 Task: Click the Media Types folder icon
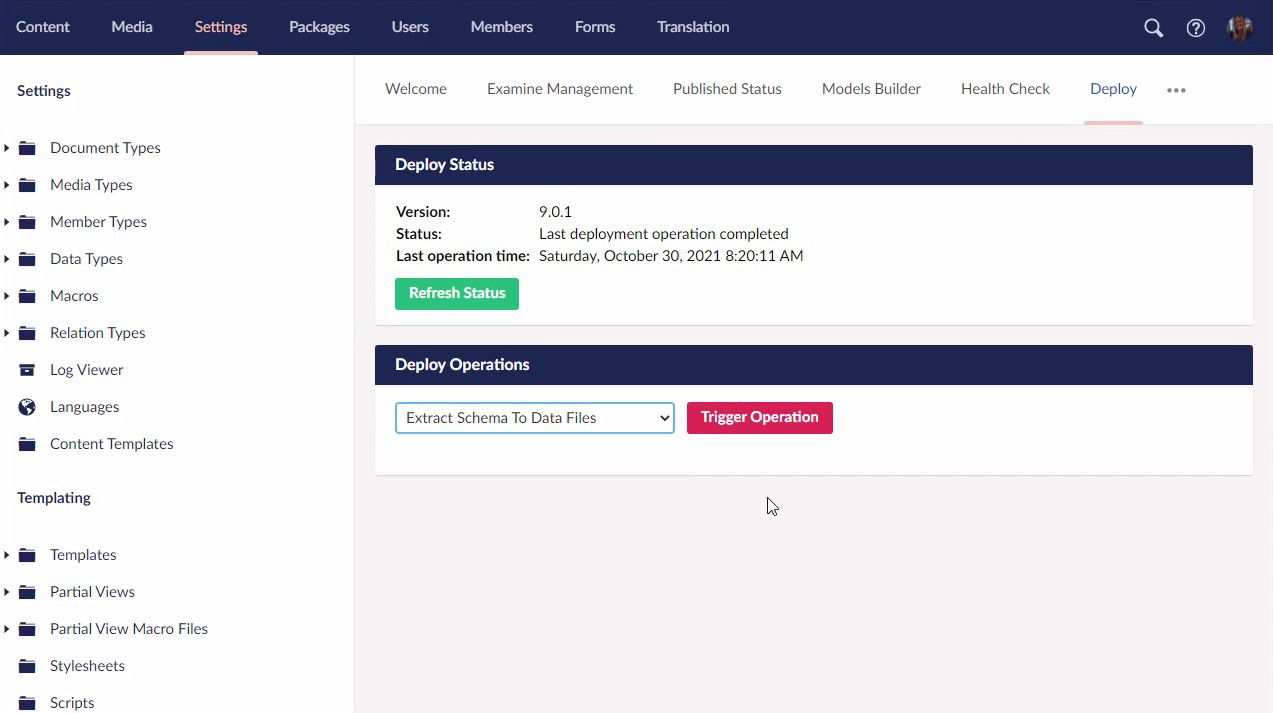click(x=28, y=185)
